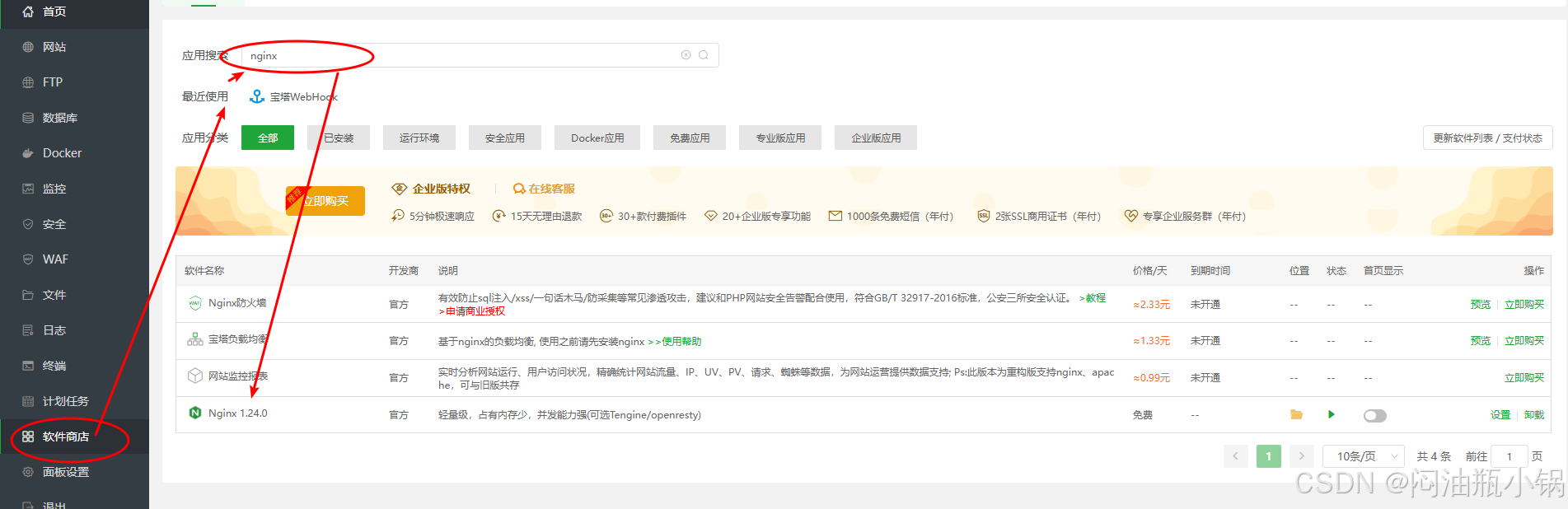Click Nginx green running status icon
The height and width of the screenshot is (509, 1568).
(1332, 414)
